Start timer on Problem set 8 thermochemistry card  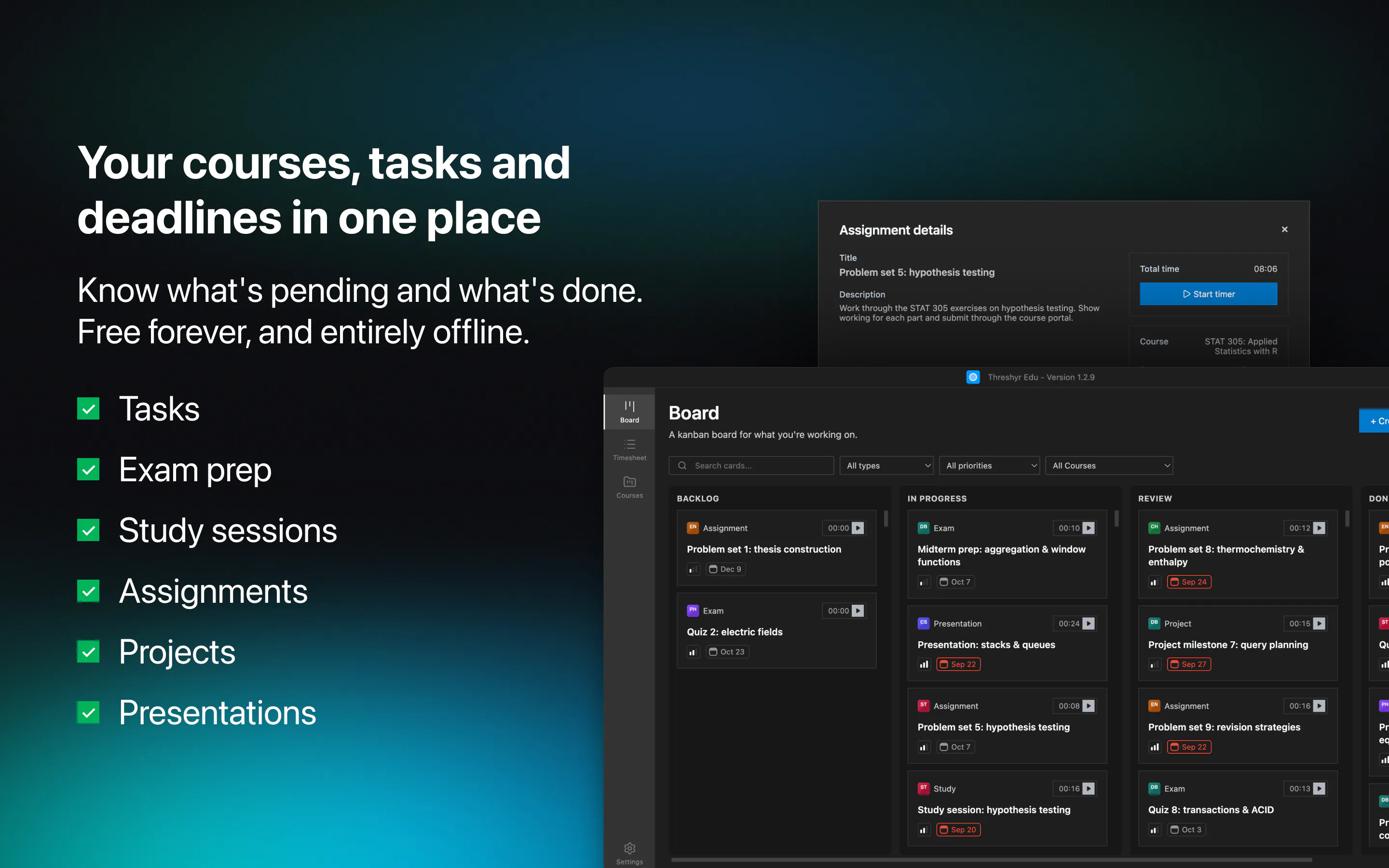(x=1319, y=528)
